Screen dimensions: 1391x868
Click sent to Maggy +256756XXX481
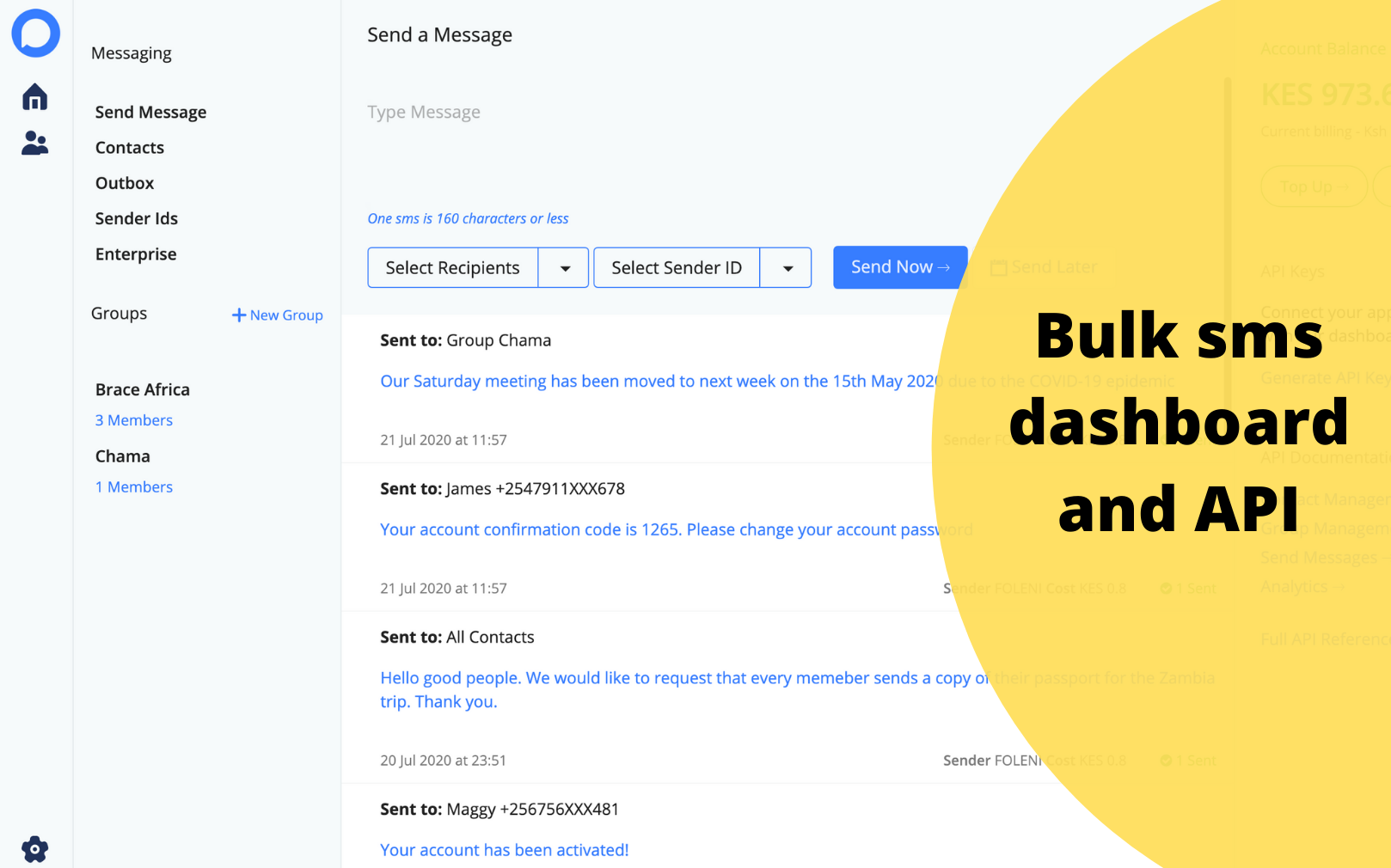[499, 810]
